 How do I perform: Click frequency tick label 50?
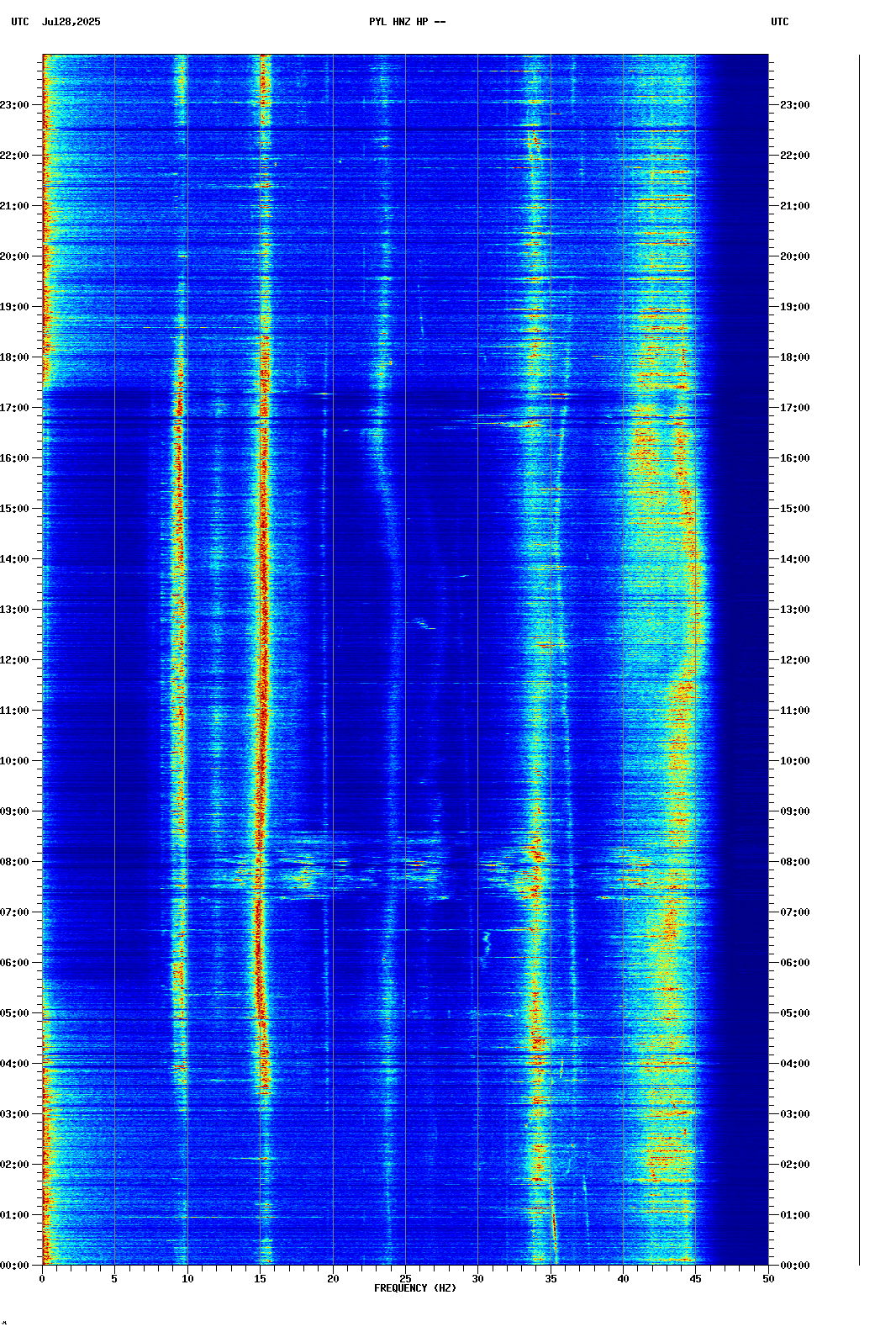[x=768, y=1279]
